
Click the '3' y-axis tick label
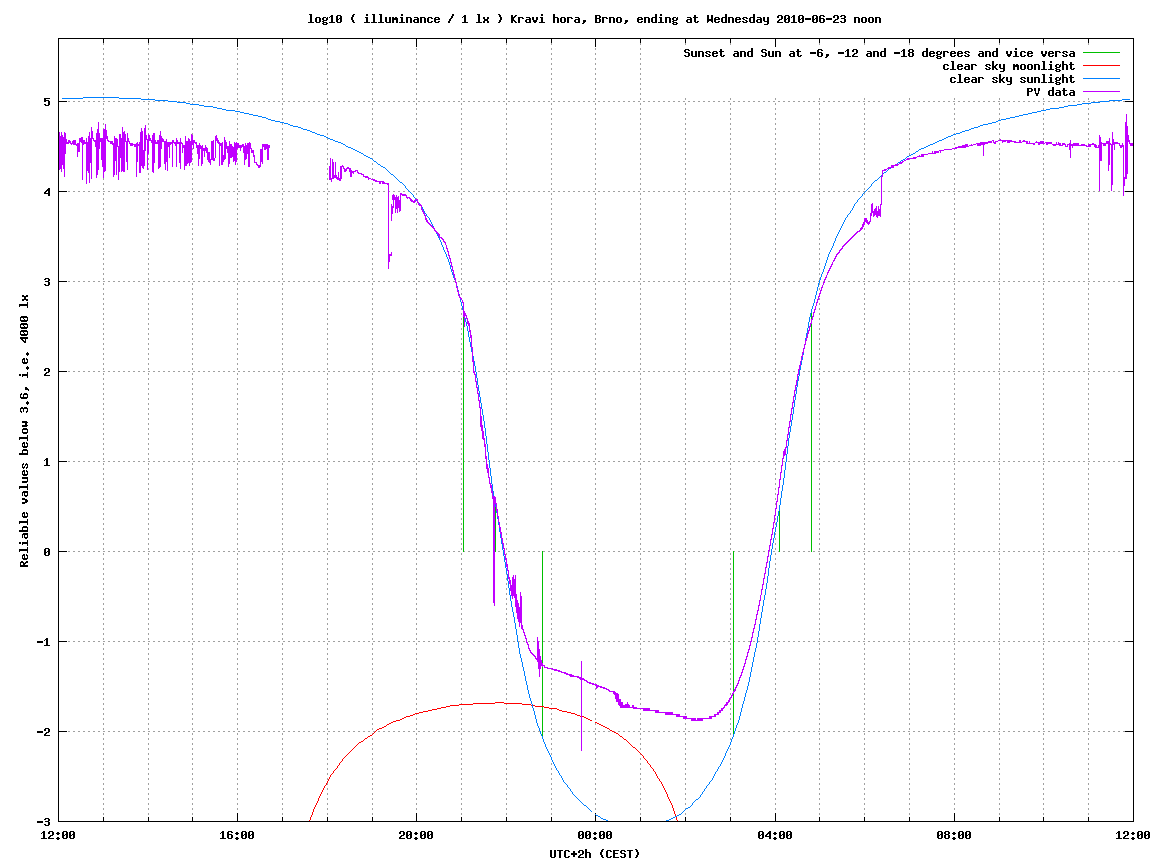click(x=47, y=282)
